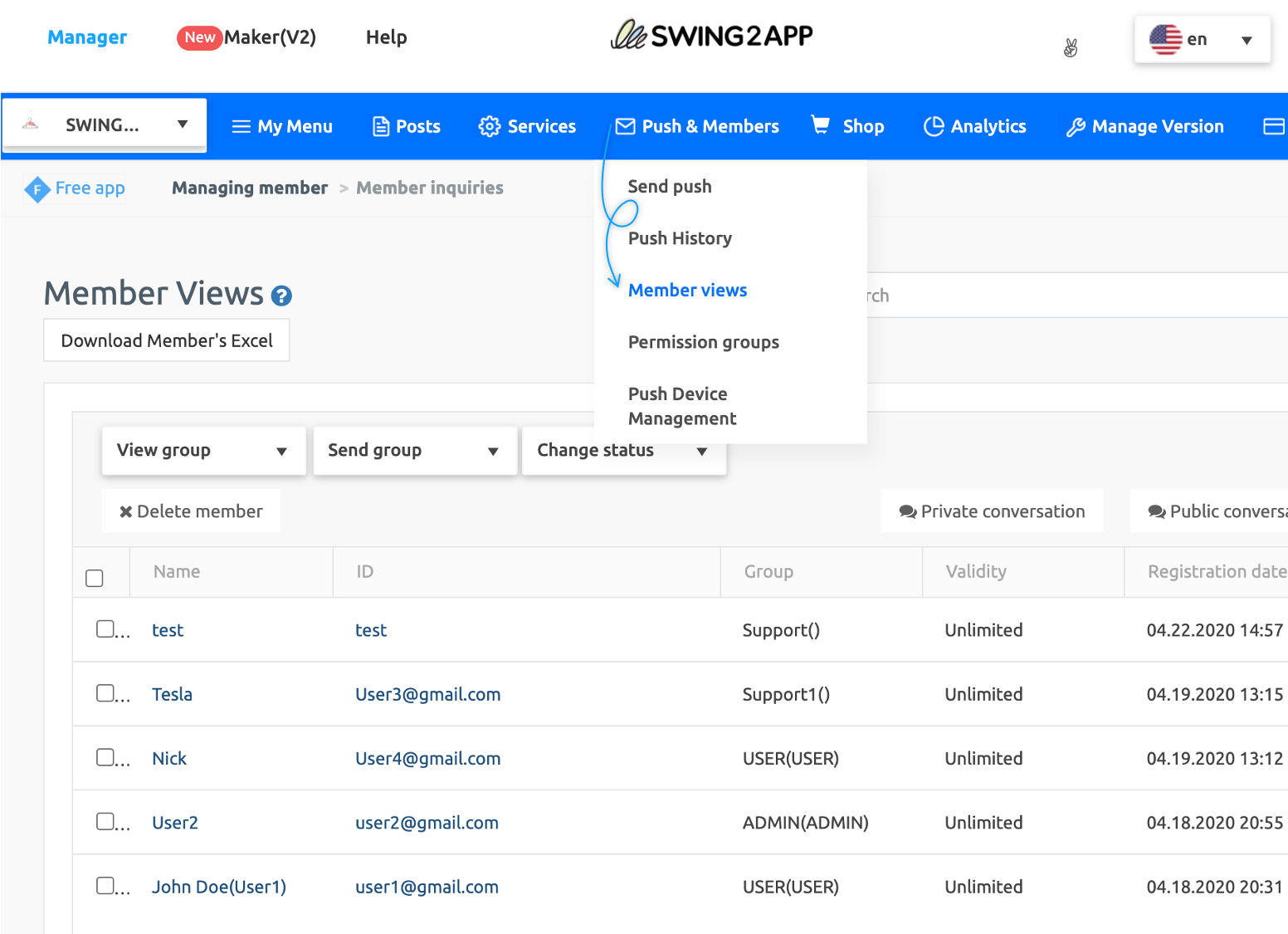Click the Free app diamond badge icon
The height and width of the screenshot is (934, 1288).
(37, 189)
